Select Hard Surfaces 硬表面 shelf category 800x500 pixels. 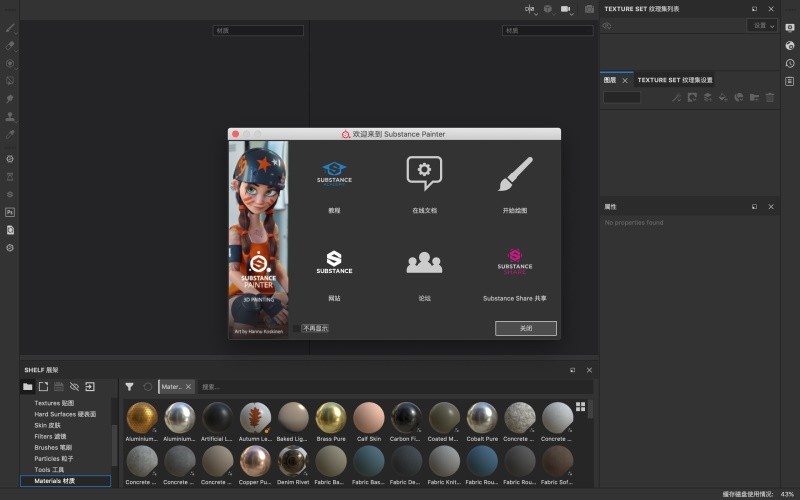click(x=65, y=414)
